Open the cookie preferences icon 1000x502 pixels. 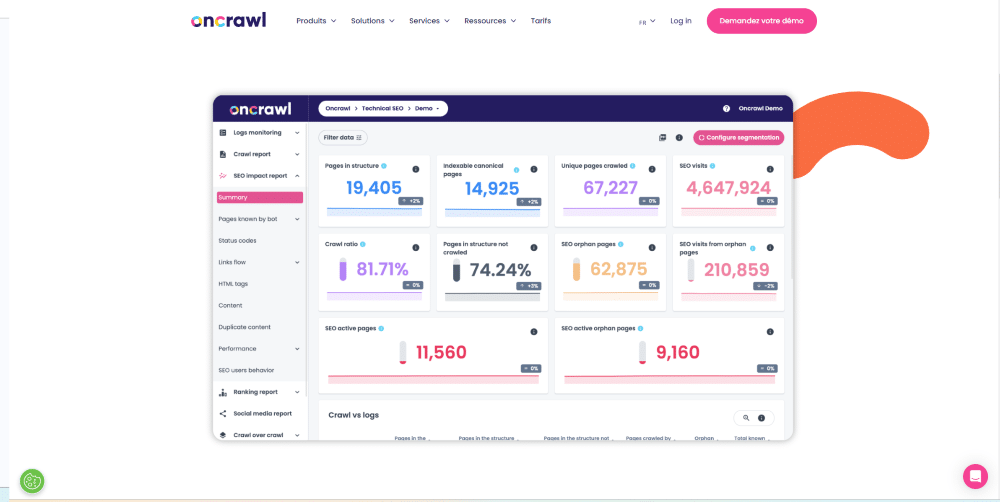tap(32, 481)
